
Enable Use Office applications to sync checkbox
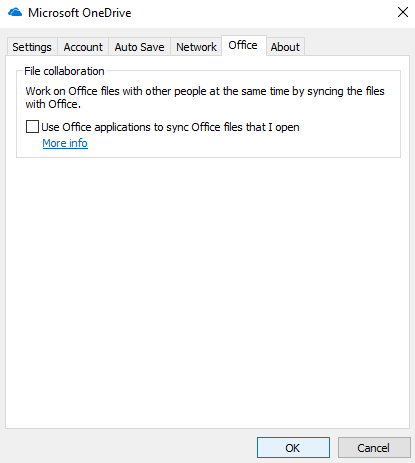point(32,127)
